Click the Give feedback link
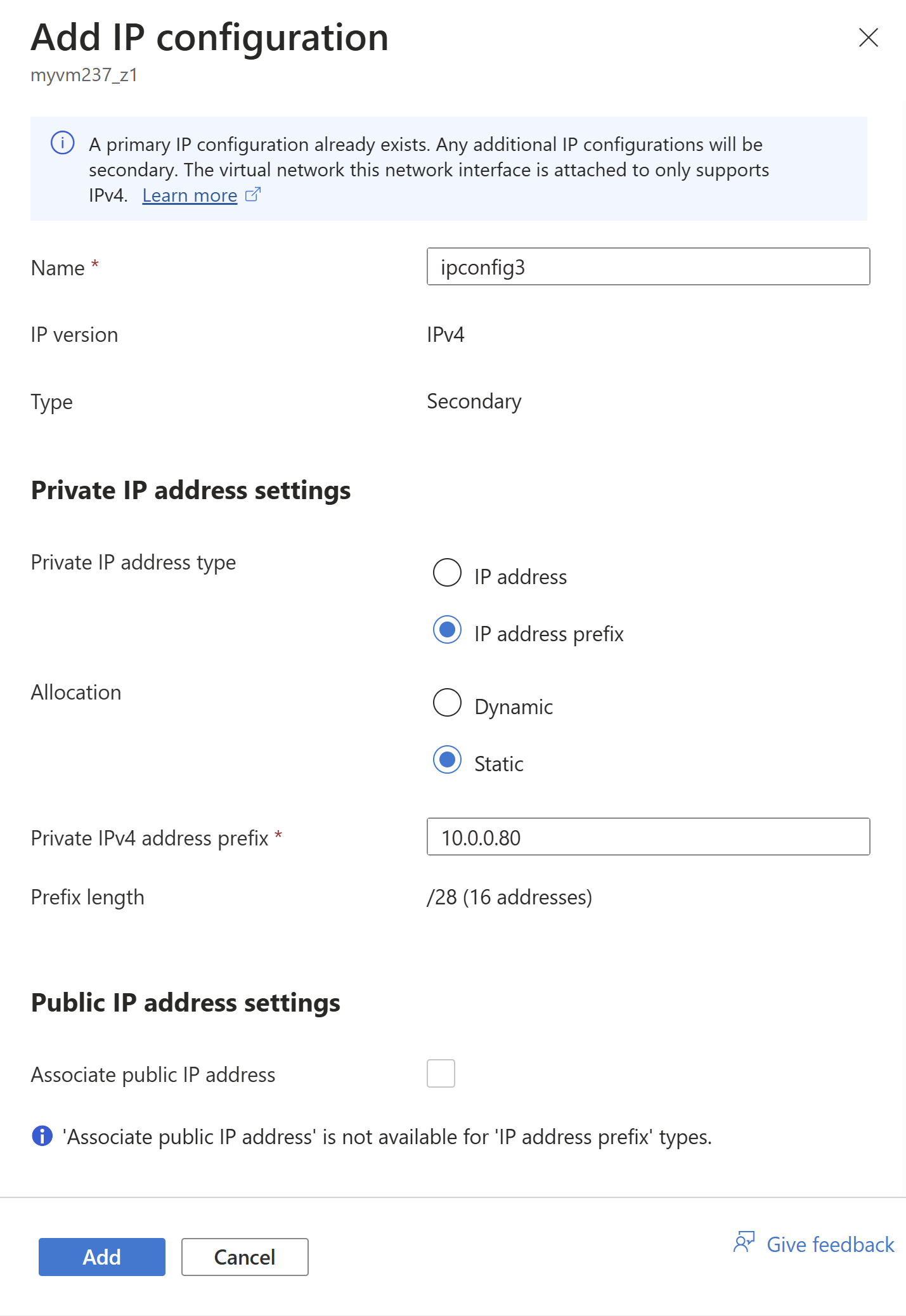Viewport: 906px width, 1316px height. pyautogui.click(x=830, y=1244)
